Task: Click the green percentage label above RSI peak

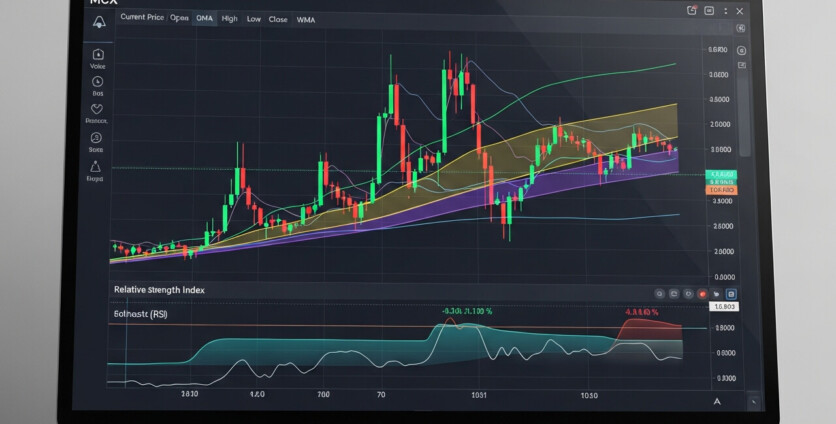Action: [467, 311]
